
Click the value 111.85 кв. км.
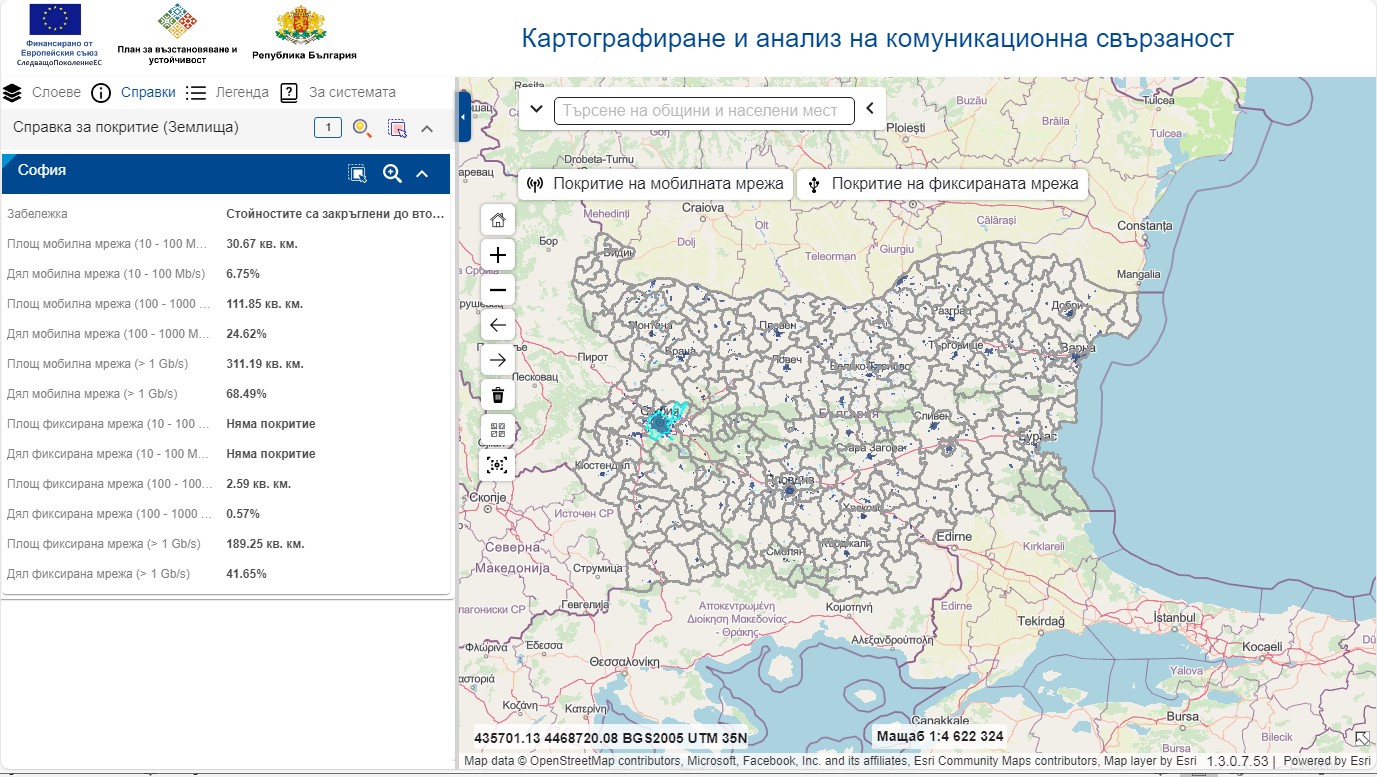[x=265, y=304]
